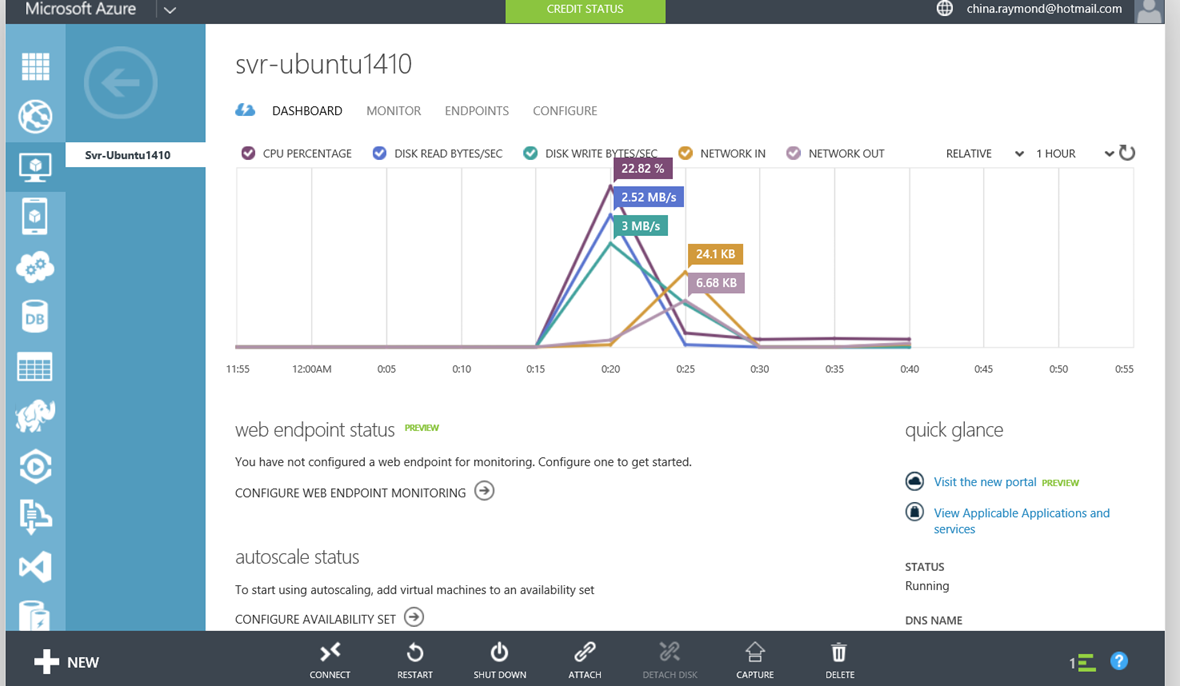Click the new portal cloud icon
Screen dimensions: 1180x686
point(914,481)
